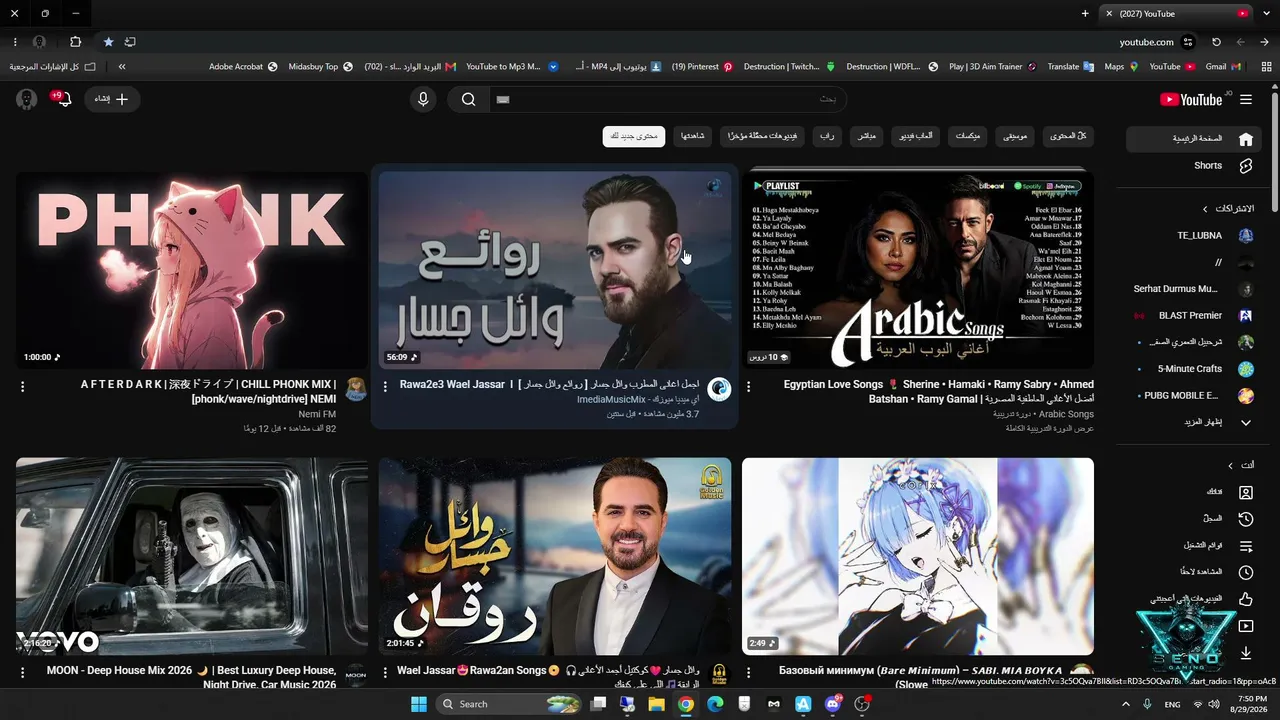Open the Arabic Songs channel link
This screenshot has width=1280, height=720.
[x=1066, y=414]
